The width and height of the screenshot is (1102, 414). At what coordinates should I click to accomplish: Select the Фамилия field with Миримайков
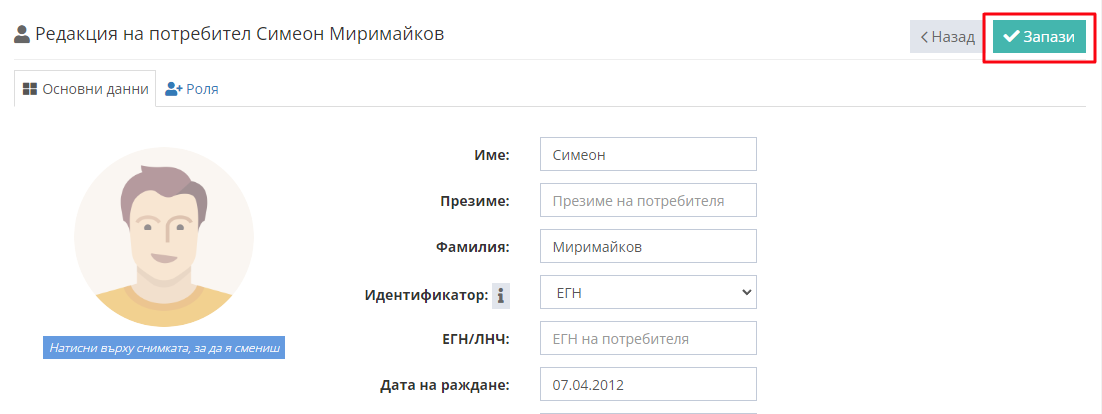[x=648, y=246]
